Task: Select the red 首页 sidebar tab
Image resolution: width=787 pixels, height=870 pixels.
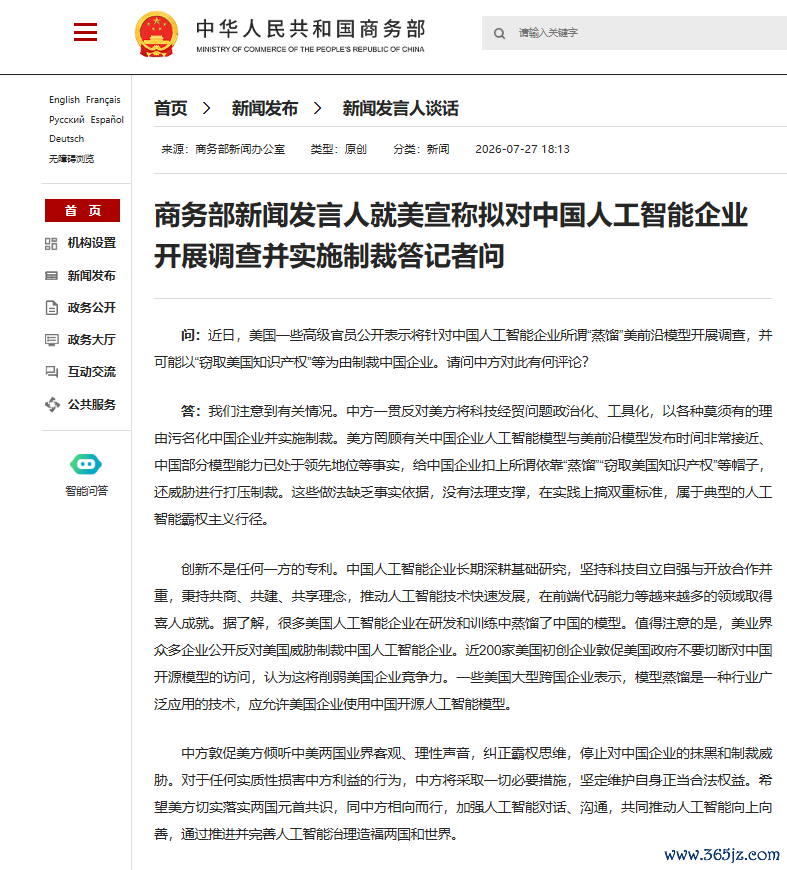Action: 82,211
